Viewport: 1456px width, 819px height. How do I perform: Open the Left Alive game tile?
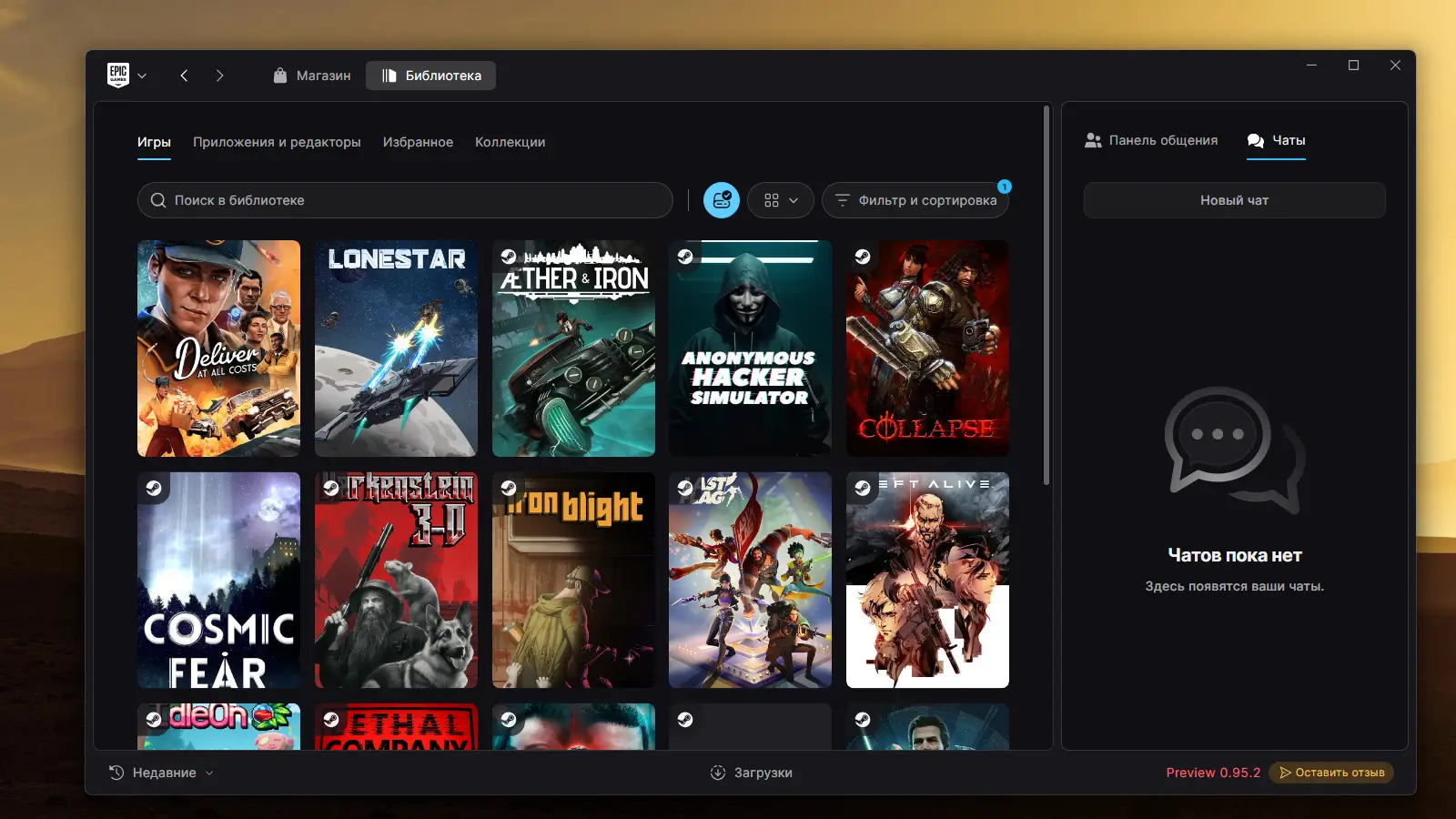point(927,580)
